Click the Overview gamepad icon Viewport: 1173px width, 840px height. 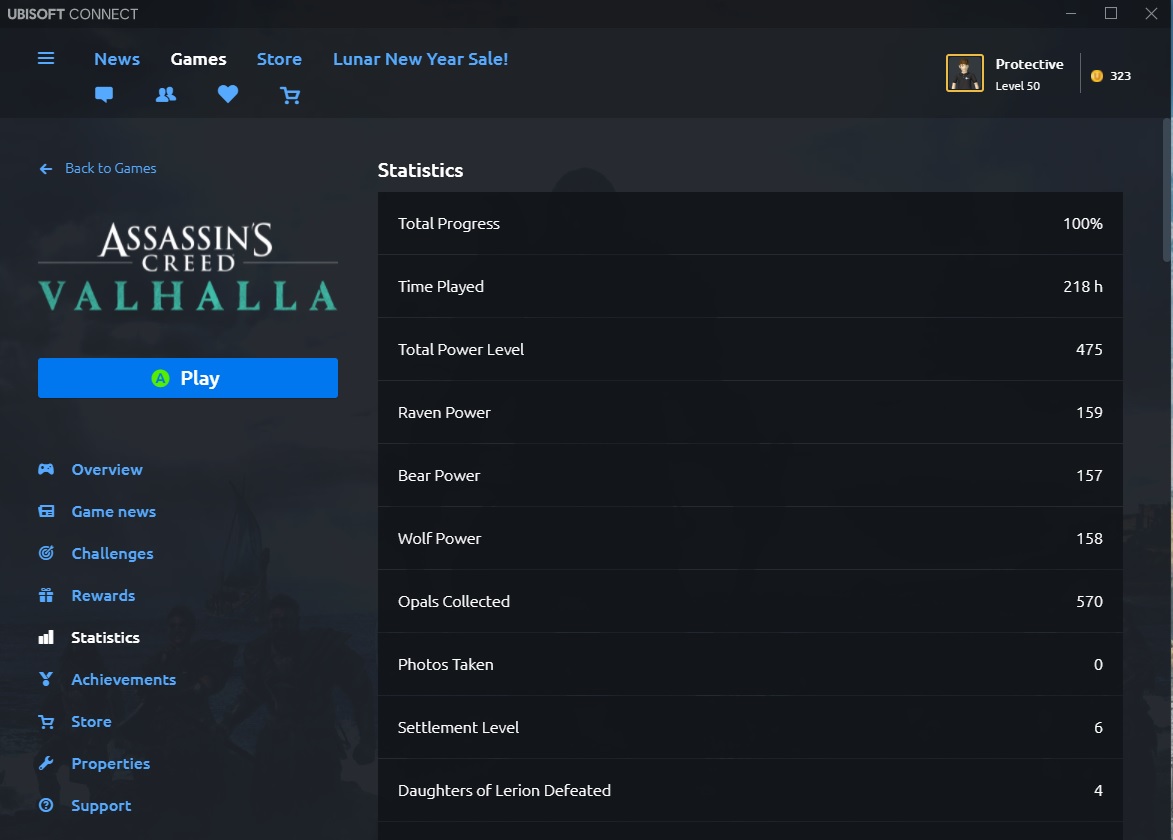click(46, 469)
